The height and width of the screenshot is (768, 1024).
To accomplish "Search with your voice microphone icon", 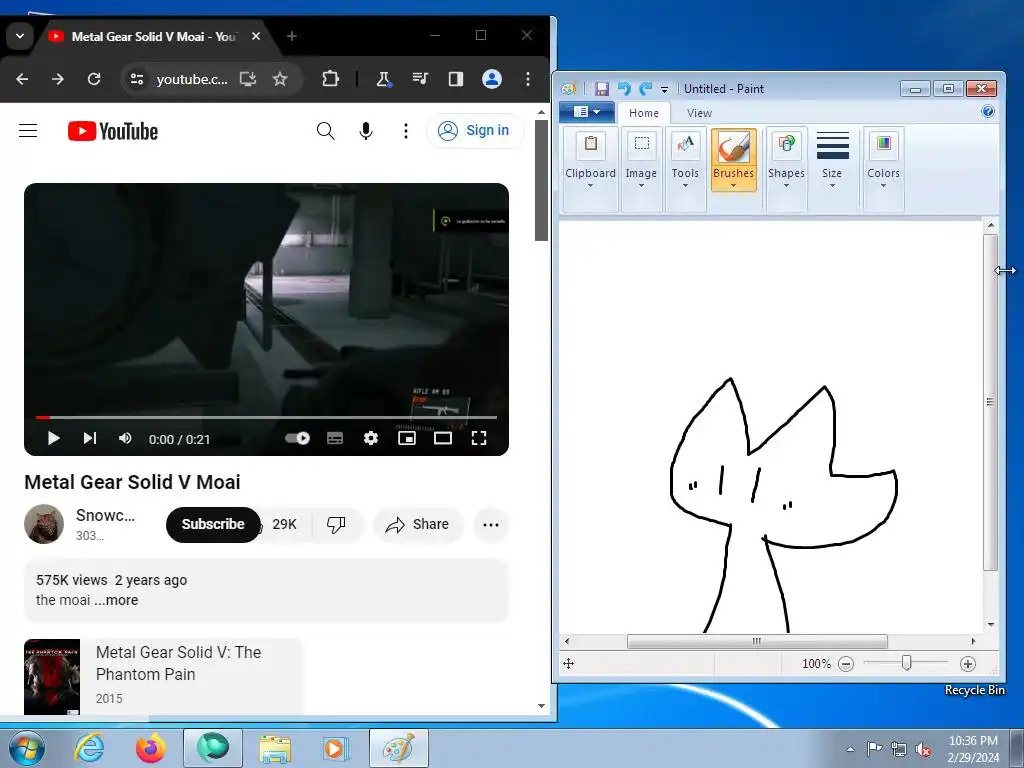I will (x=366, y=131).
